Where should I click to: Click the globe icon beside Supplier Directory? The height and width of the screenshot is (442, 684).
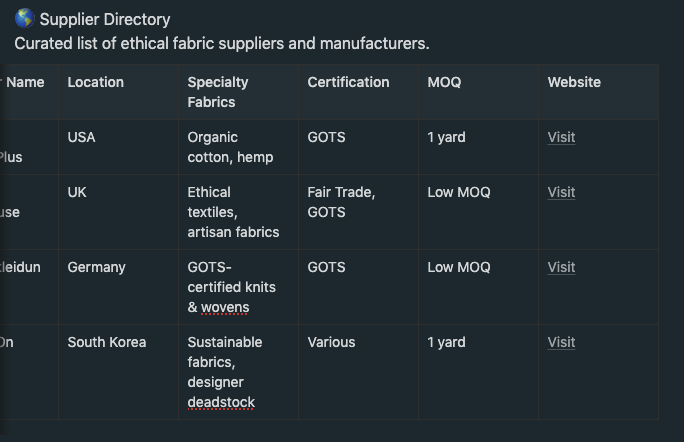[24, 19]
